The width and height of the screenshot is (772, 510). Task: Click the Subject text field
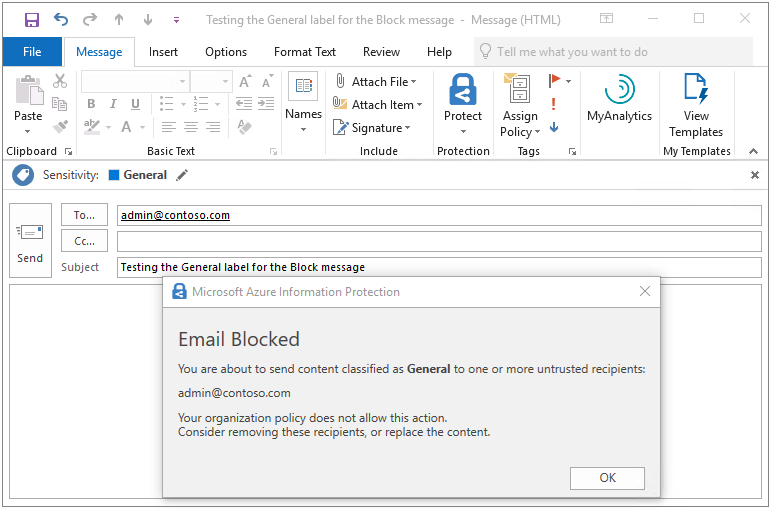click(x=439, y=267)
